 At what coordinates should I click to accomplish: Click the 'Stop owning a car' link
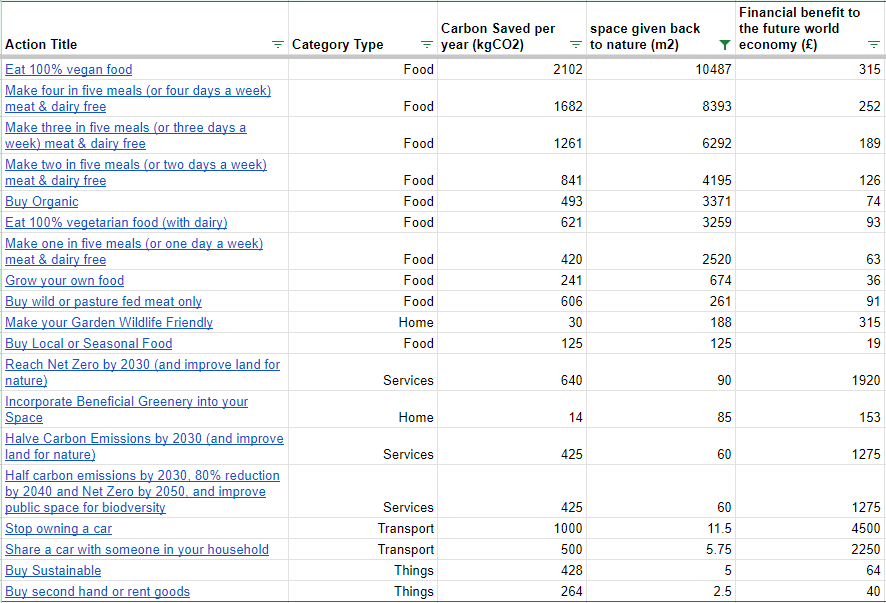pyautogui.click(x=59, y=528)
